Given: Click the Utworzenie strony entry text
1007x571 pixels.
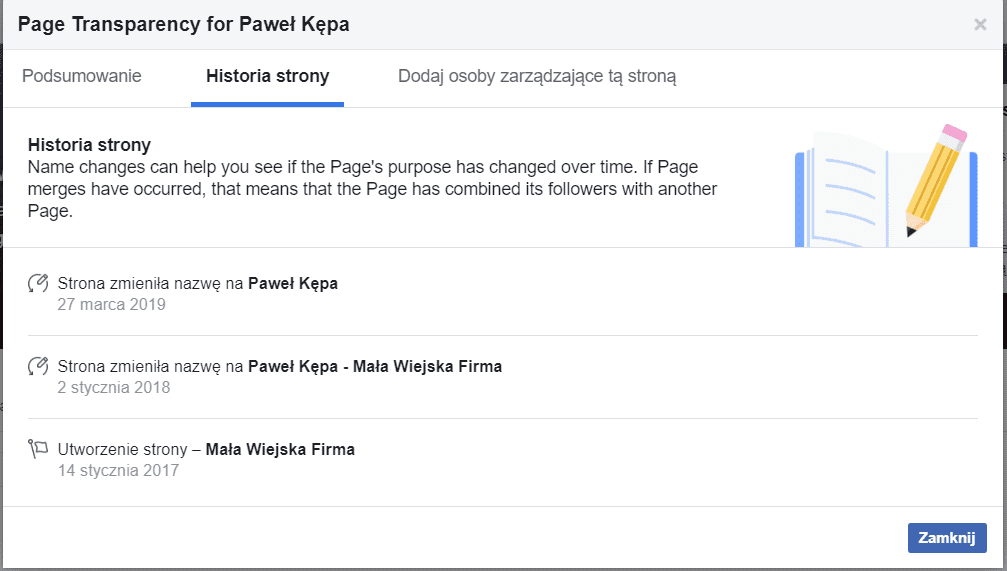Looking at the screenshot, I should [x=130, y=449].
